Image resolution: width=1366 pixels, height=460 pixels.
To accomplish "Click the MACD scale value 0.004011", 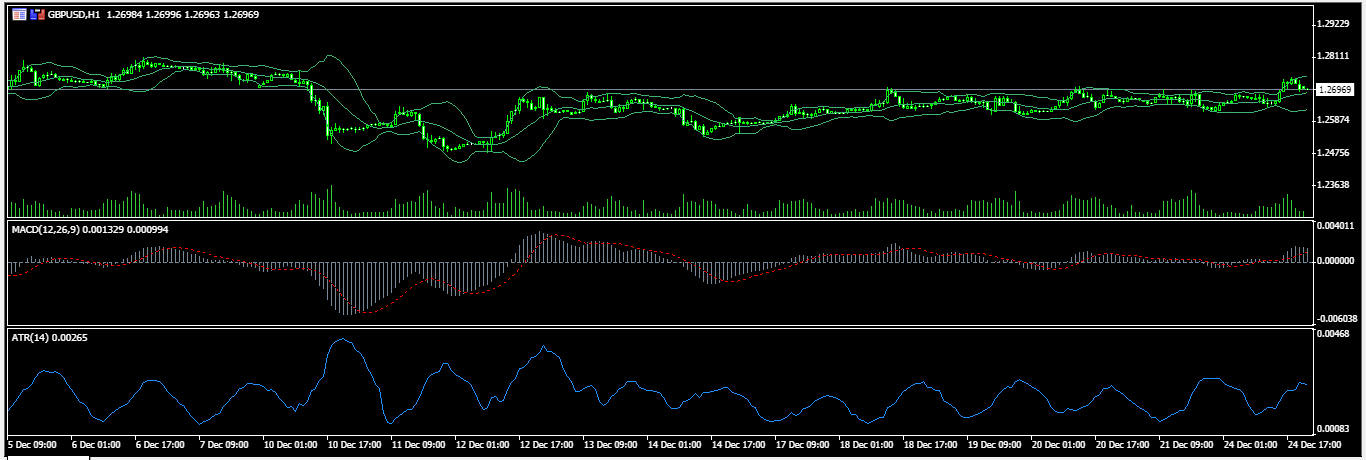I will 1335,227.
